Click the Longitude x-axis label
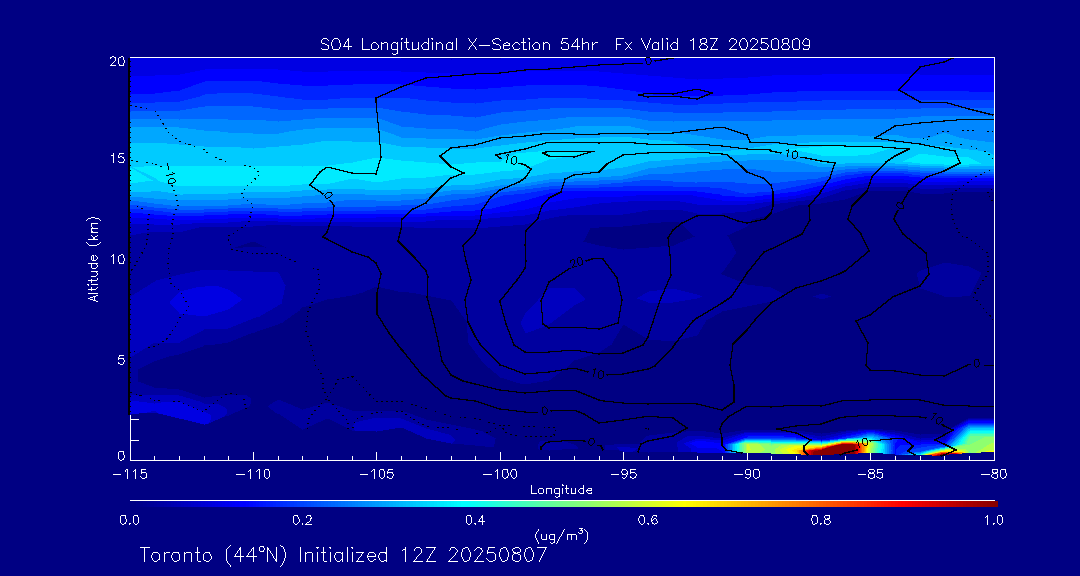This screenshot has width=1080, height=576. (x=561, y=490)
